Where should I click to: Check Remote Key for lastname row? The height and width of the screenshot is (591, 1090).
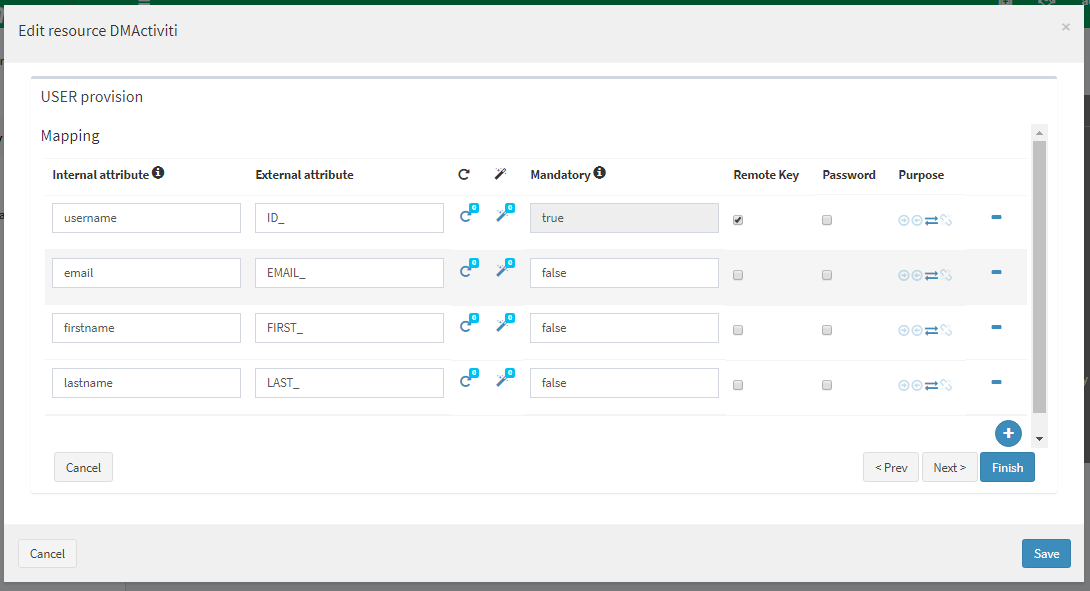tap(738, 385)
